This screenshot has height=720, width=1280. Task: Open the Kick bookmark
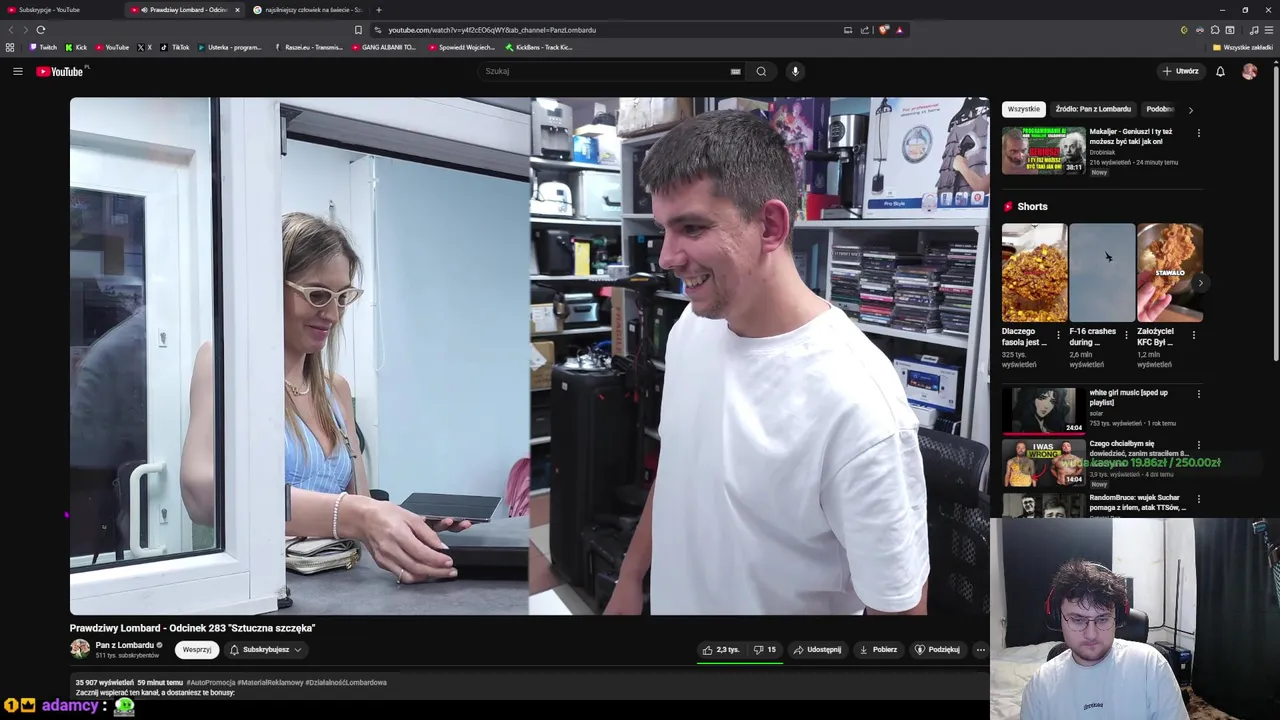(76, 47)
